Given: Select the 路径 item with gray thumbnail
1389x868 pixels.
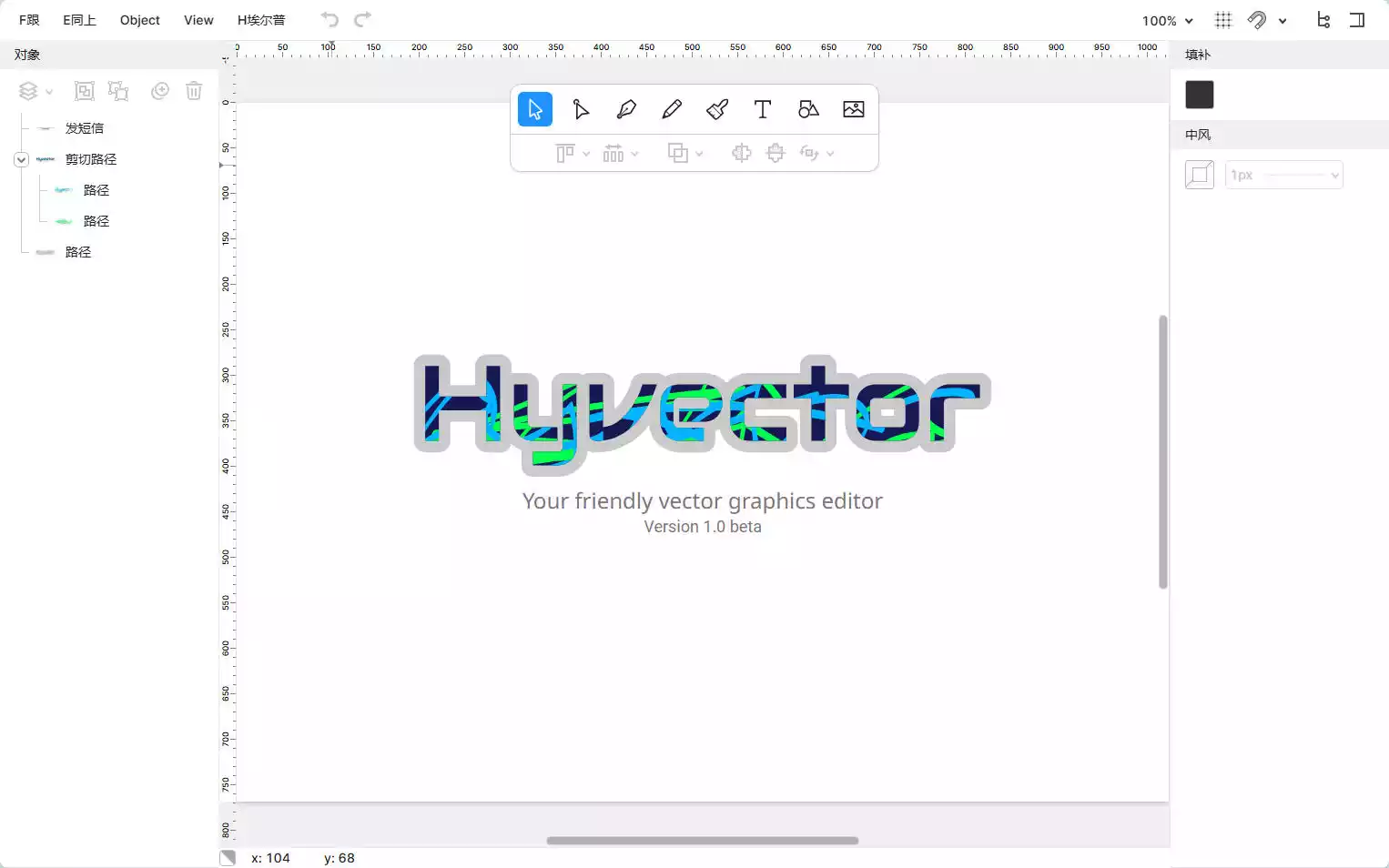Looking at the screenshot, I should click(78, 252).
